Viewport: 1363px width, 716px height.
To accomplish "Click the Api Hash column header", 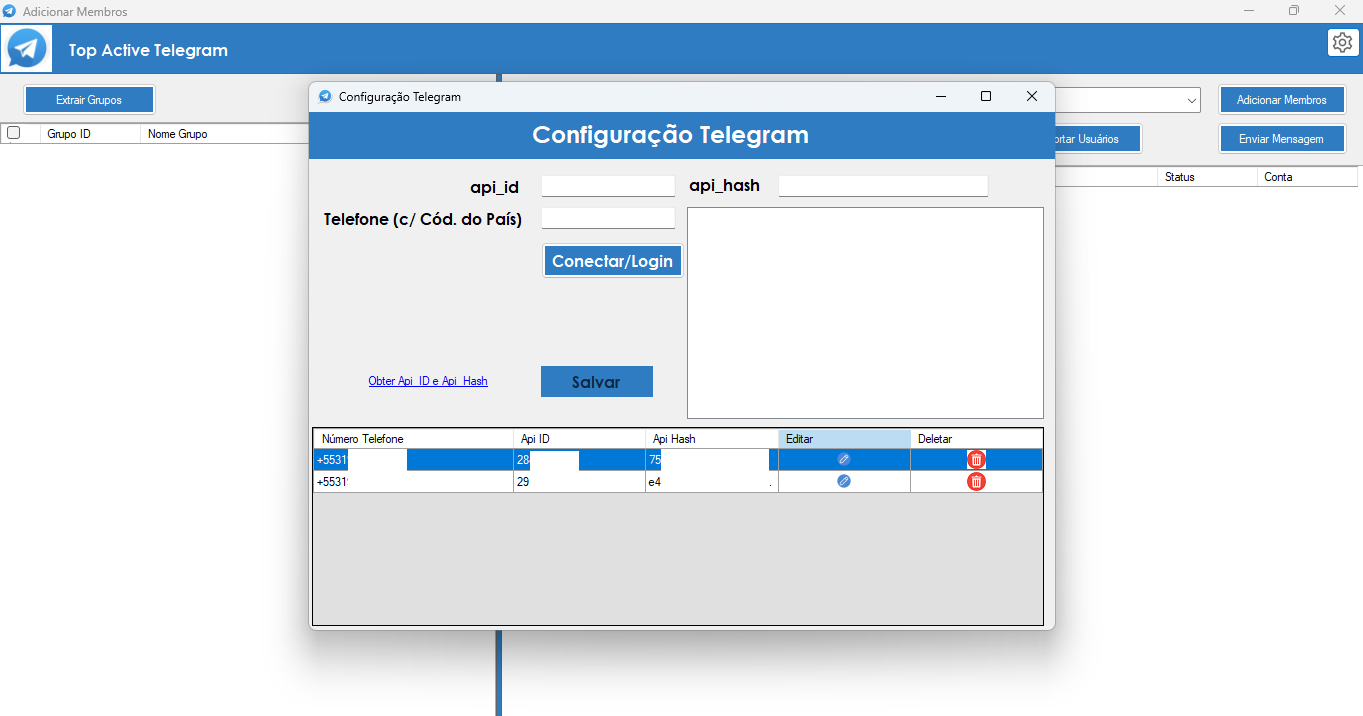I will [x=712, y=439].
